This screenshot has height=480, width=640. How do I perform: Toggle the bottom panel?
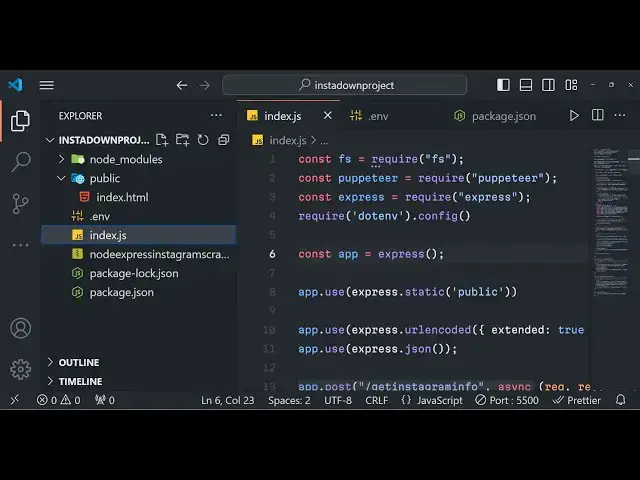pos(526,85)
